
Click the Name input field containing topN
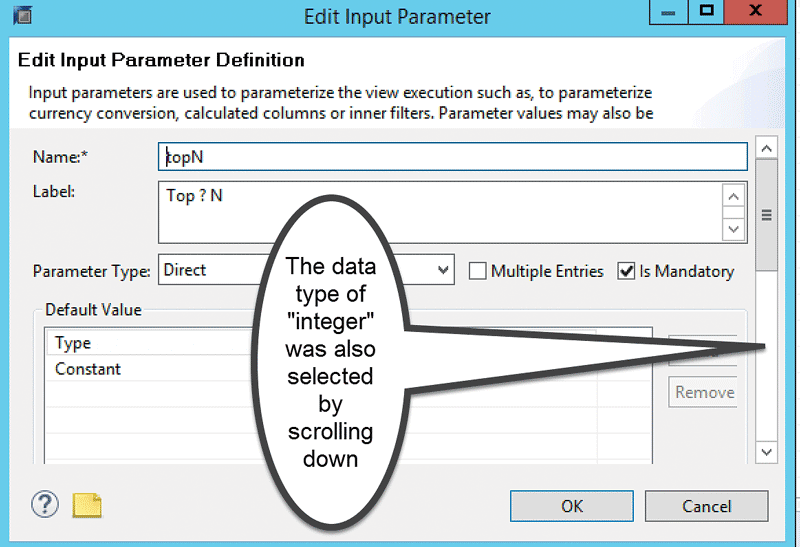click(452, 157)
